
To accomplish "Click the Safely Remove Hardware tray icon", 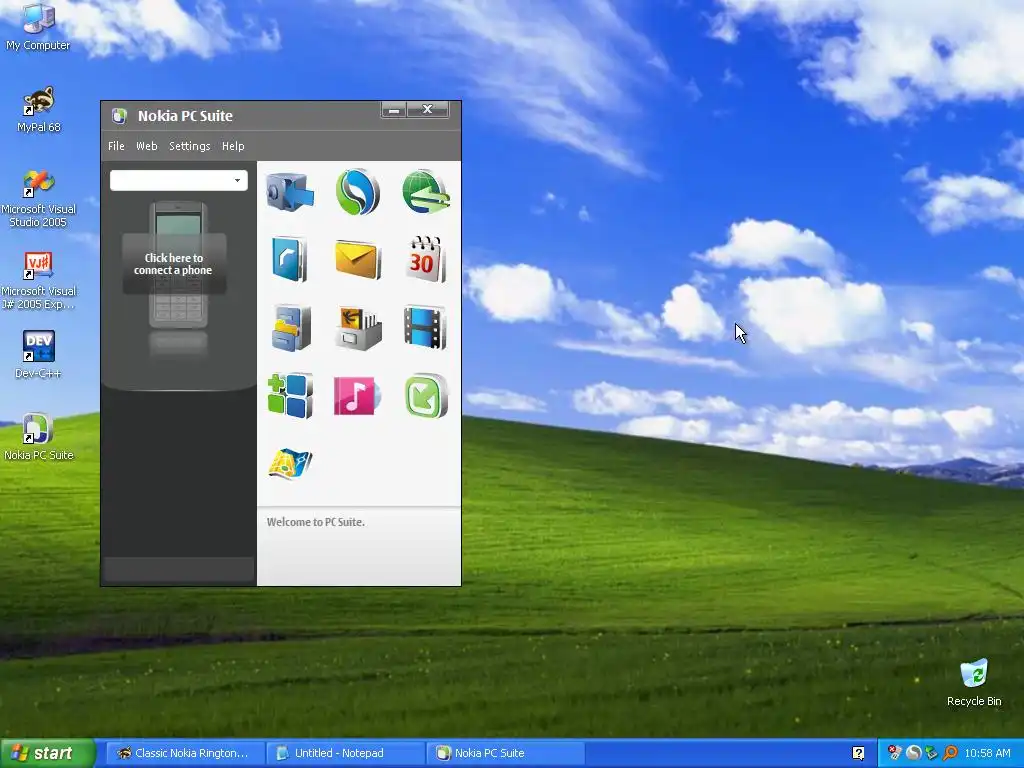I will pyautogui.click(x=931, y=753).
